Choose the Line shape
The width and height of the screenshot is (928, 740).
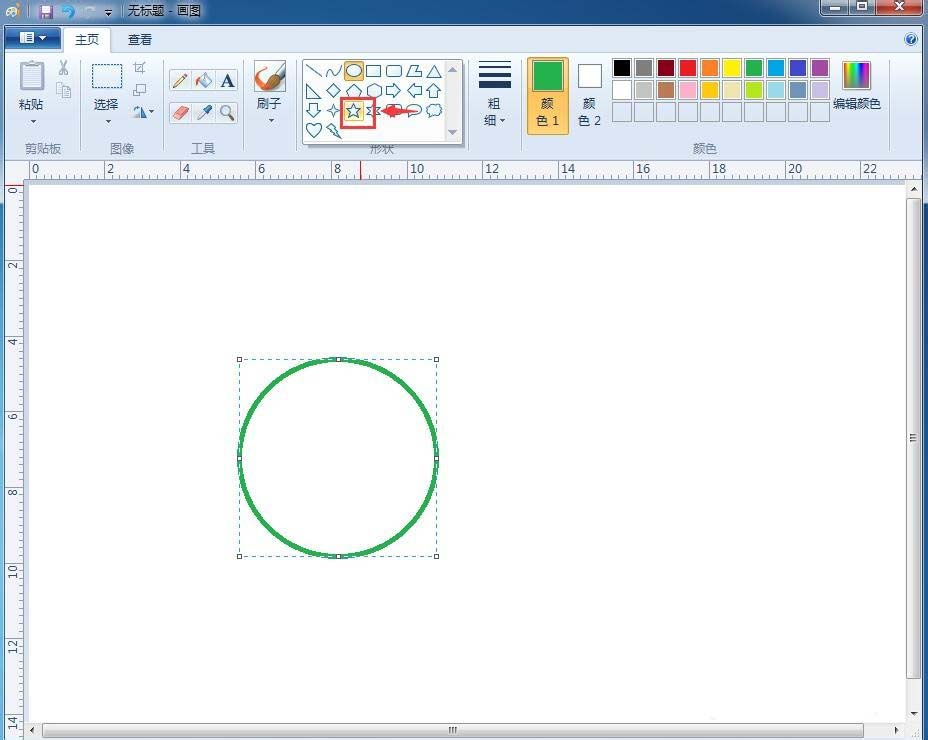tap(314, 71)
